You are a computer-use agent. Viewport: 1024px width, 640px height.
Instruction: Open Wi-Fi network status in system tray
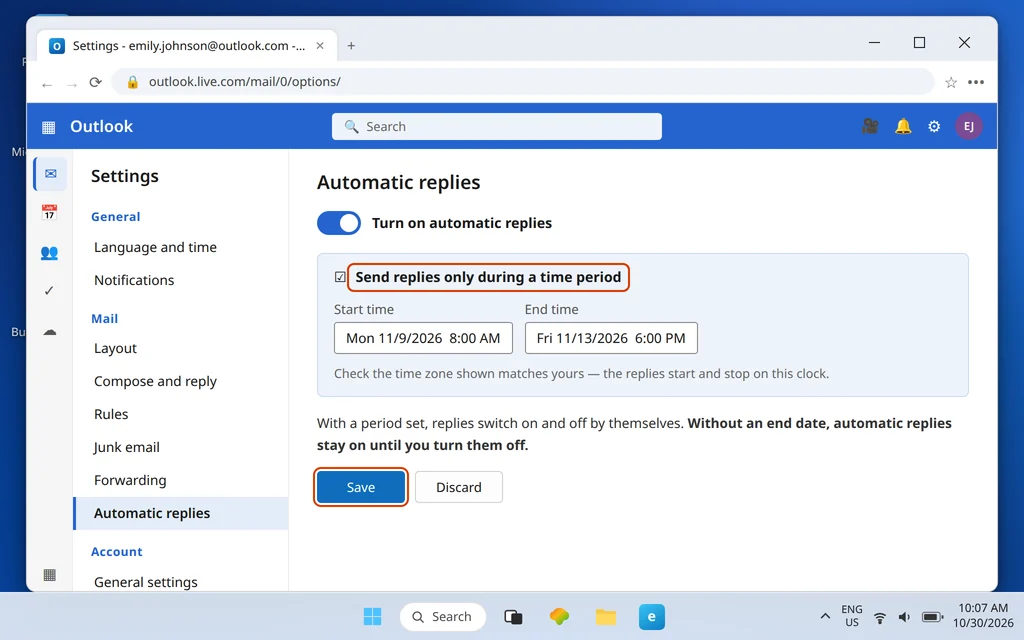coord(880,617)
